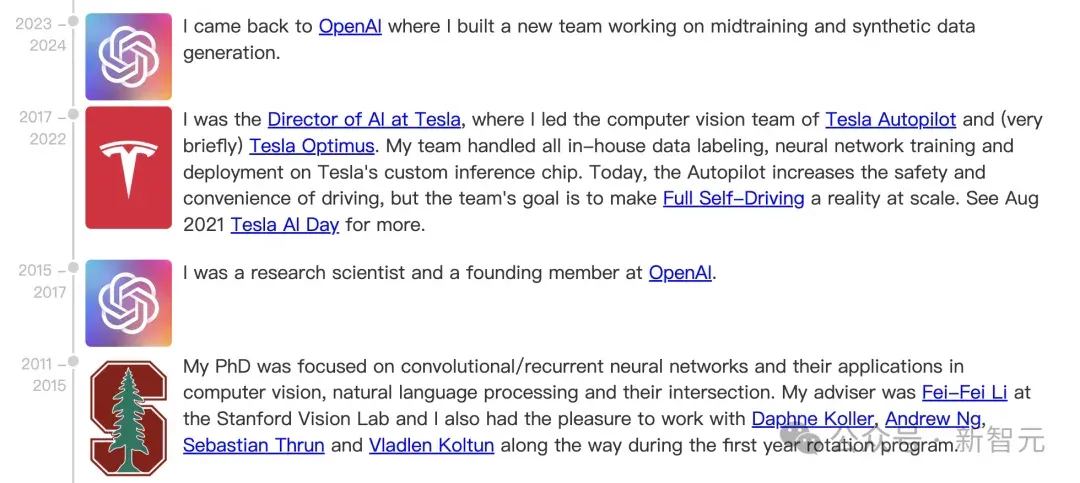
Task: Follow the Tesla Autopilot link
Action: pyautogui.click(x=891, y=120)
